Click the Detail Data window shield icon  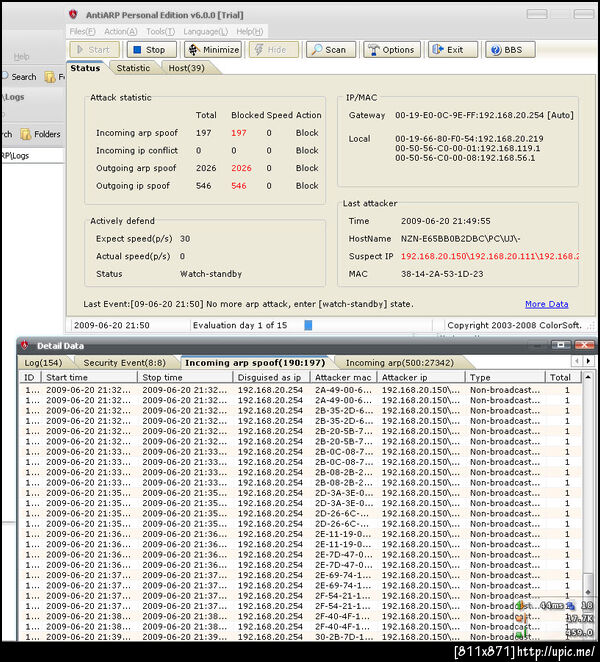(x=25, y=345)
